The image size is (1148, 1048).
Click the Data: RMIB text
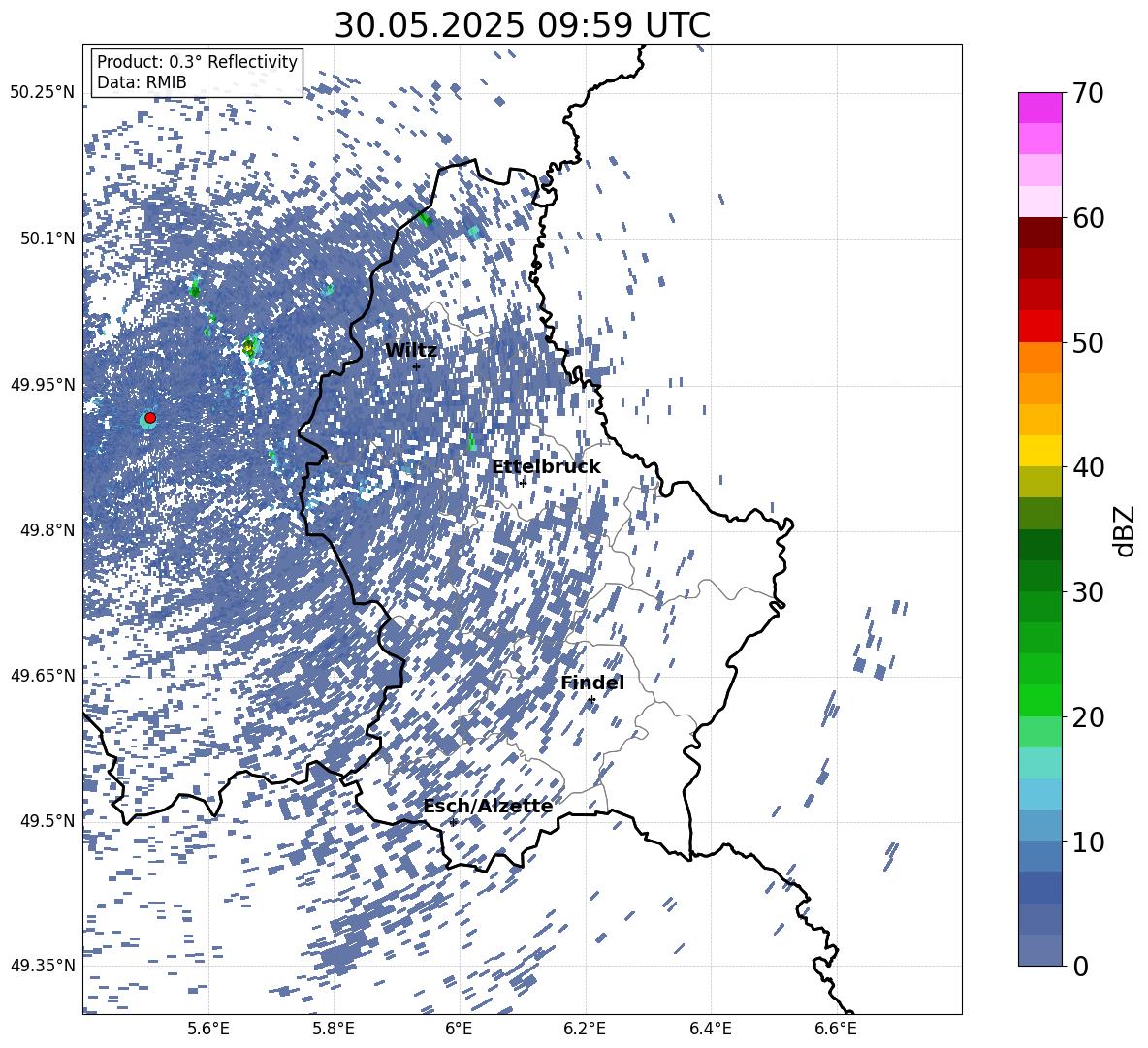[x=142, y=82]
